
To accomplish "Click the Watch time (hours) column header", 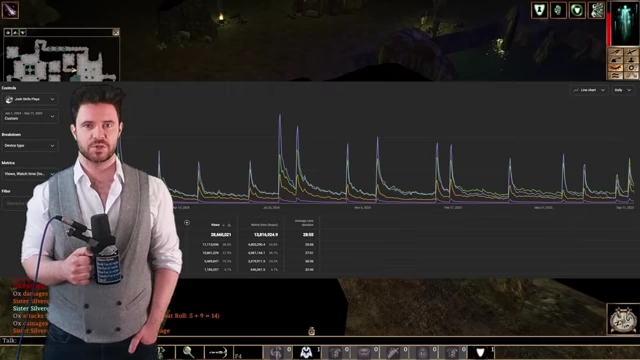I will [x=264, y=225].
